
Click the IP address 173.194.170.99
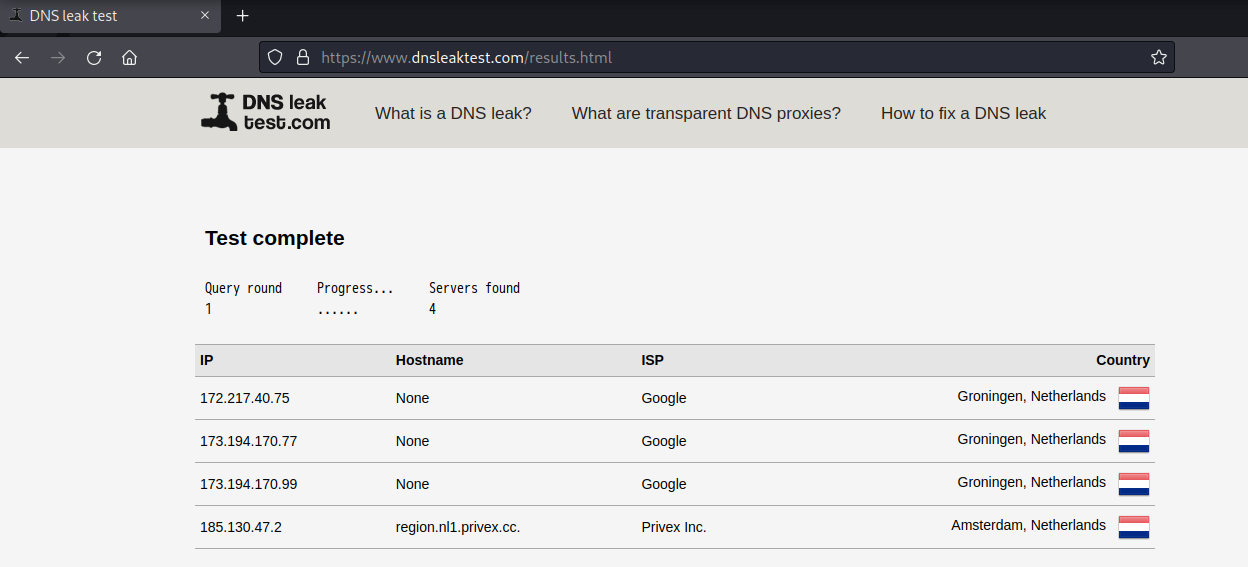(249, 484)
